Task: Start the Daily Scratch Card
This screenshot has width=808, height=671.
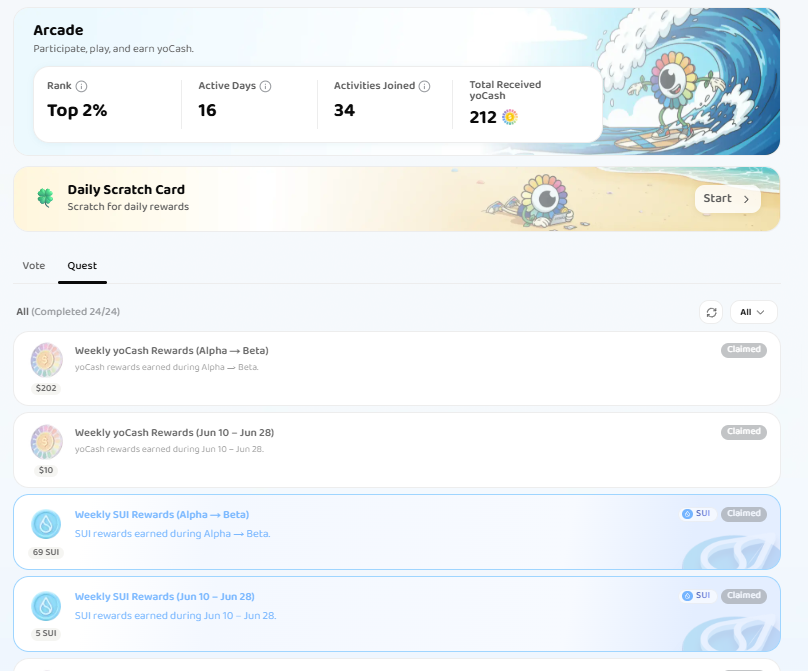Action: coord(727,199)
